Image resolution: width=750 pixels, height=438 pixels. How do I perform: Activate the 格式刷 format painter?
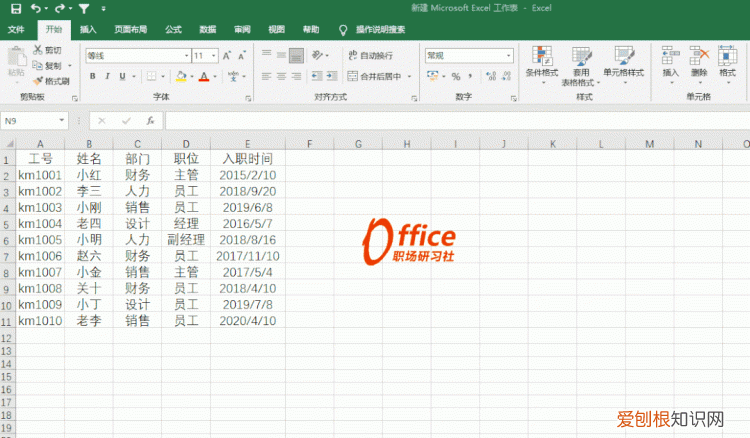(x=51, y=81)
